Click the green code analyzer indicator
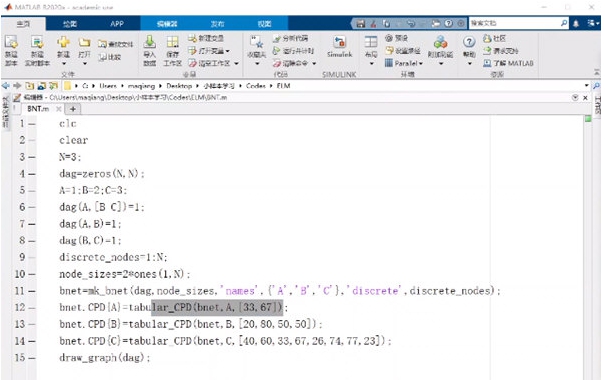This screenshot has height=380, width=605. point(588,119)
